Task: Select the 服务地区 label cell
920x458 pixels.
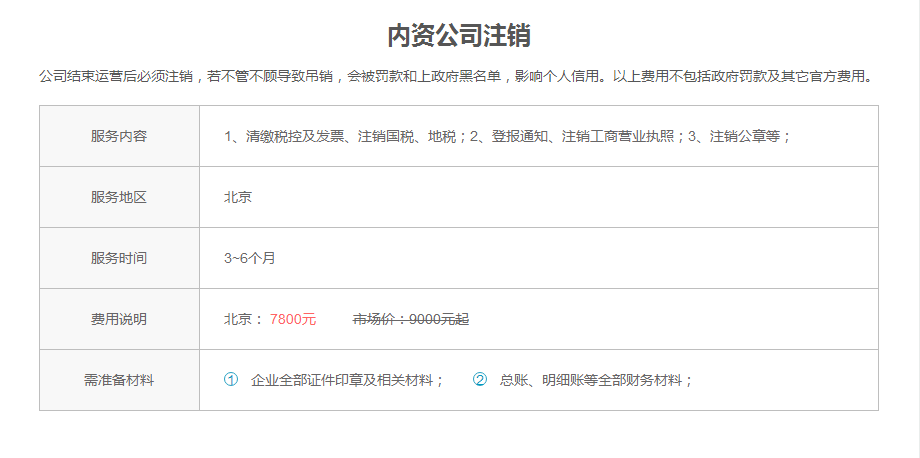Action: (119, 197)
